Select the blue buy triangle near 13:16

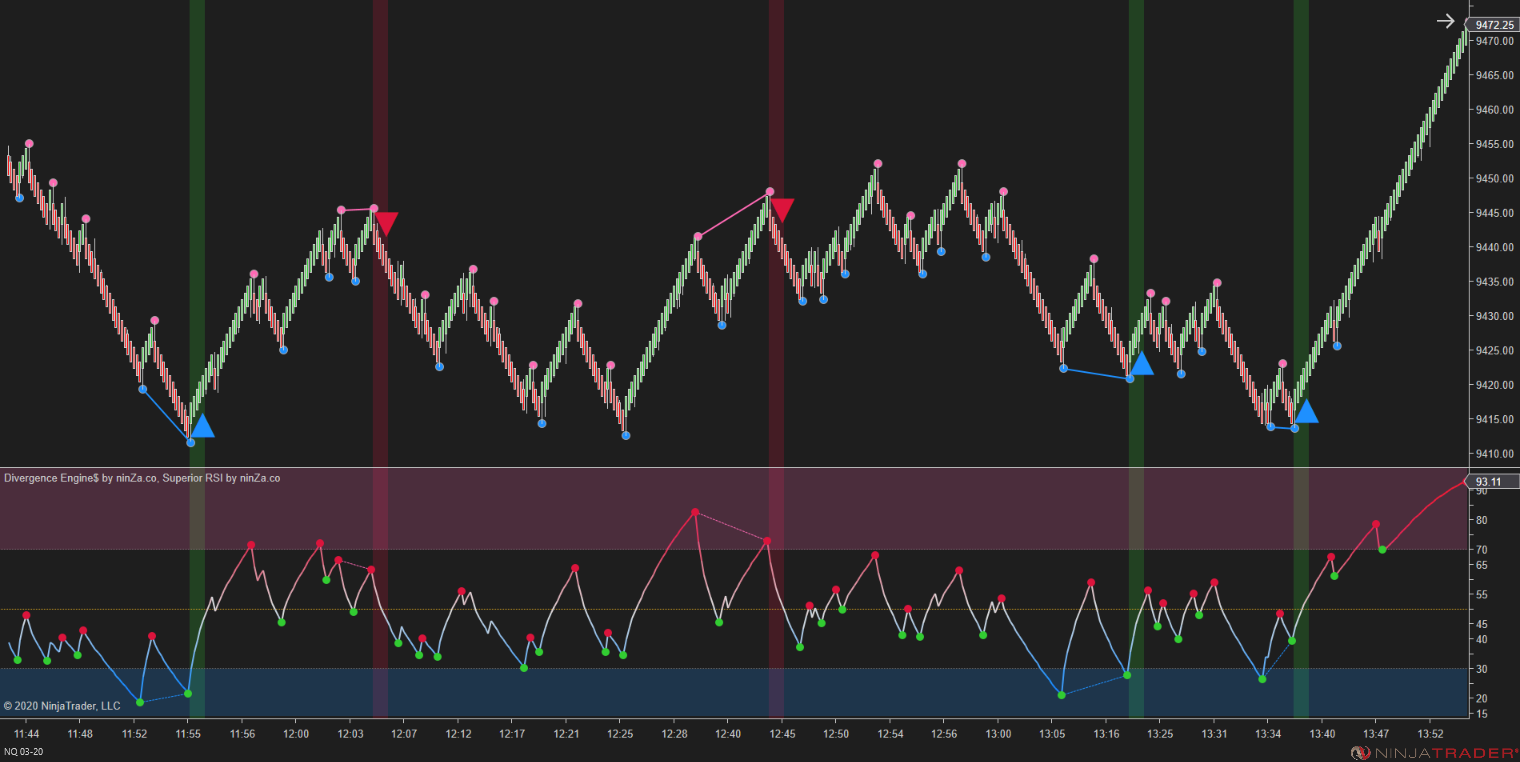[1142, 364]
